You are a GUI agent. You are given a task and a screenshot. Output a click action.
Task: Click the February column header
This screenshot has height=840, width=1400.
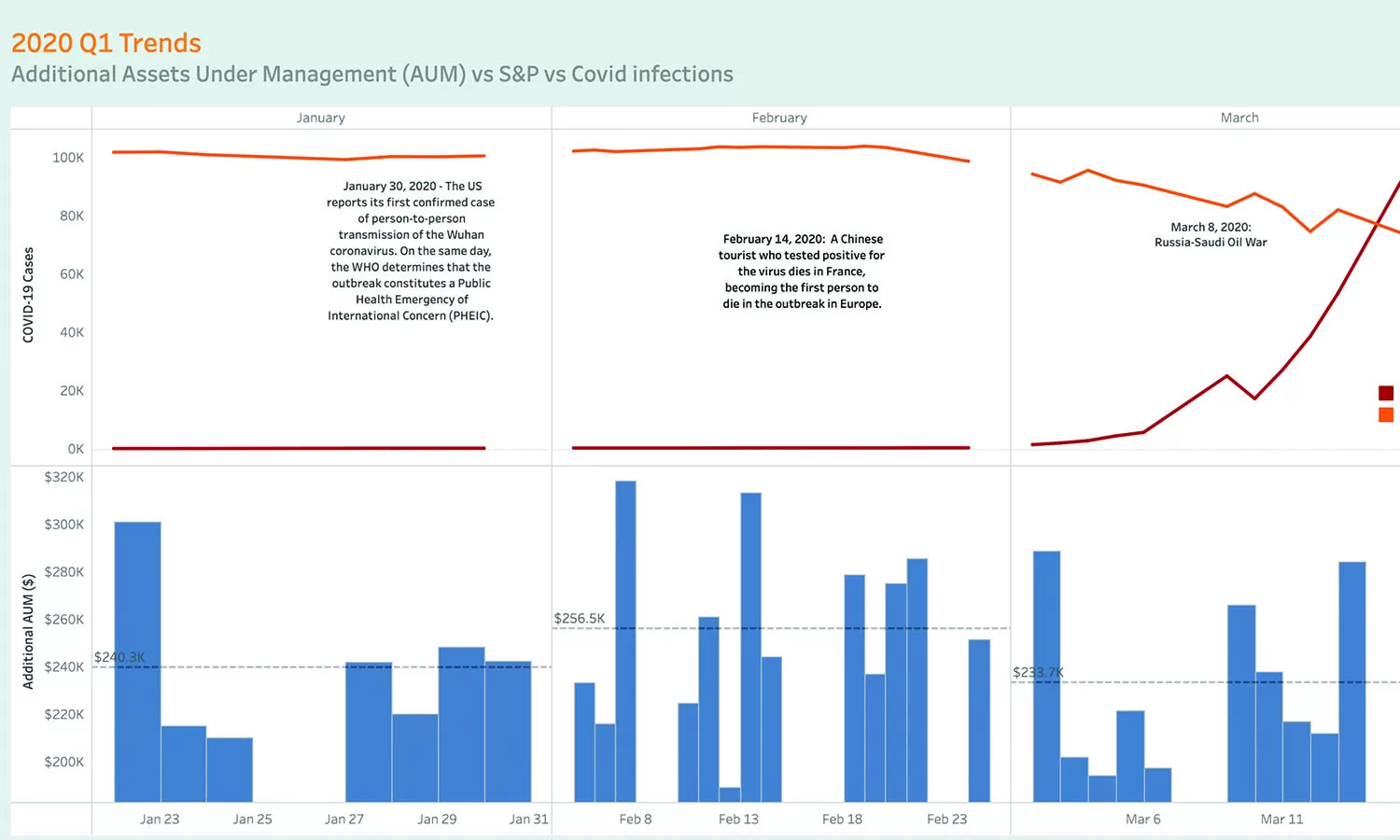point(779,118)
